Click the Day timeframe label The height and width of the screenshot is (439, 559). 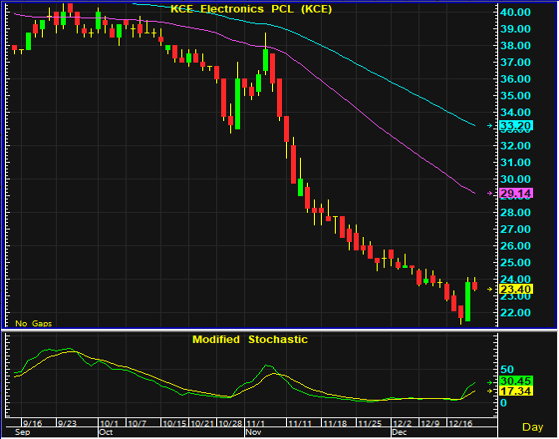[x=533, y=427]
